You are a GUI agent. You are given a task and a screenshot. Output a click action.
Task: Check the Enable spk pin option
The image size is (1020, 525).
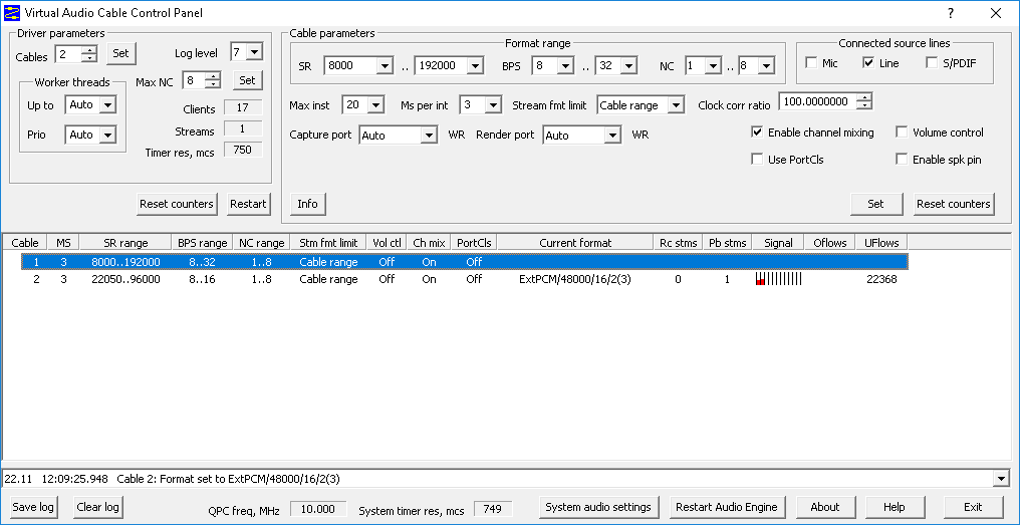(901, 159)
